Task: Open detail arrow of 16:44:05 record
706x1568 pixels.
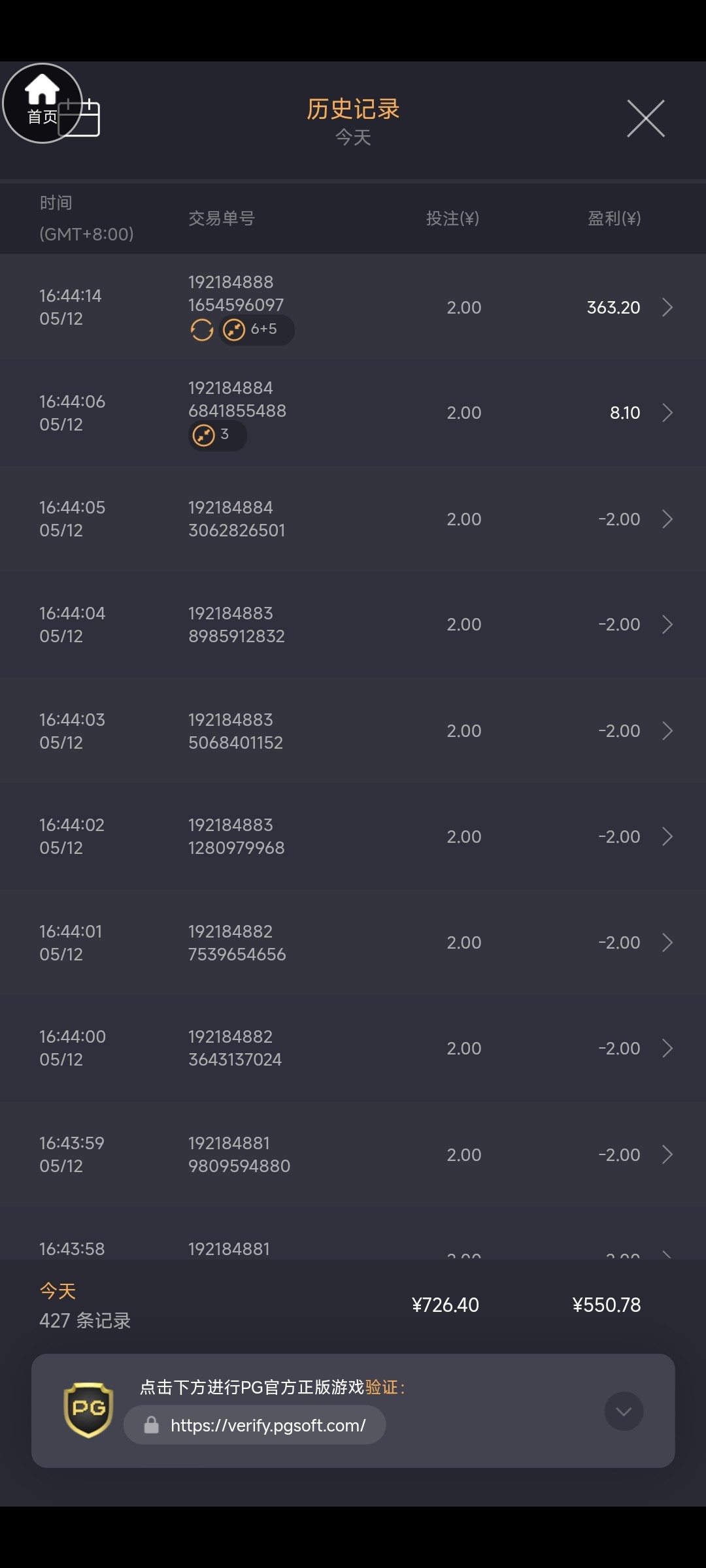Action: click(x=667, y=519)
